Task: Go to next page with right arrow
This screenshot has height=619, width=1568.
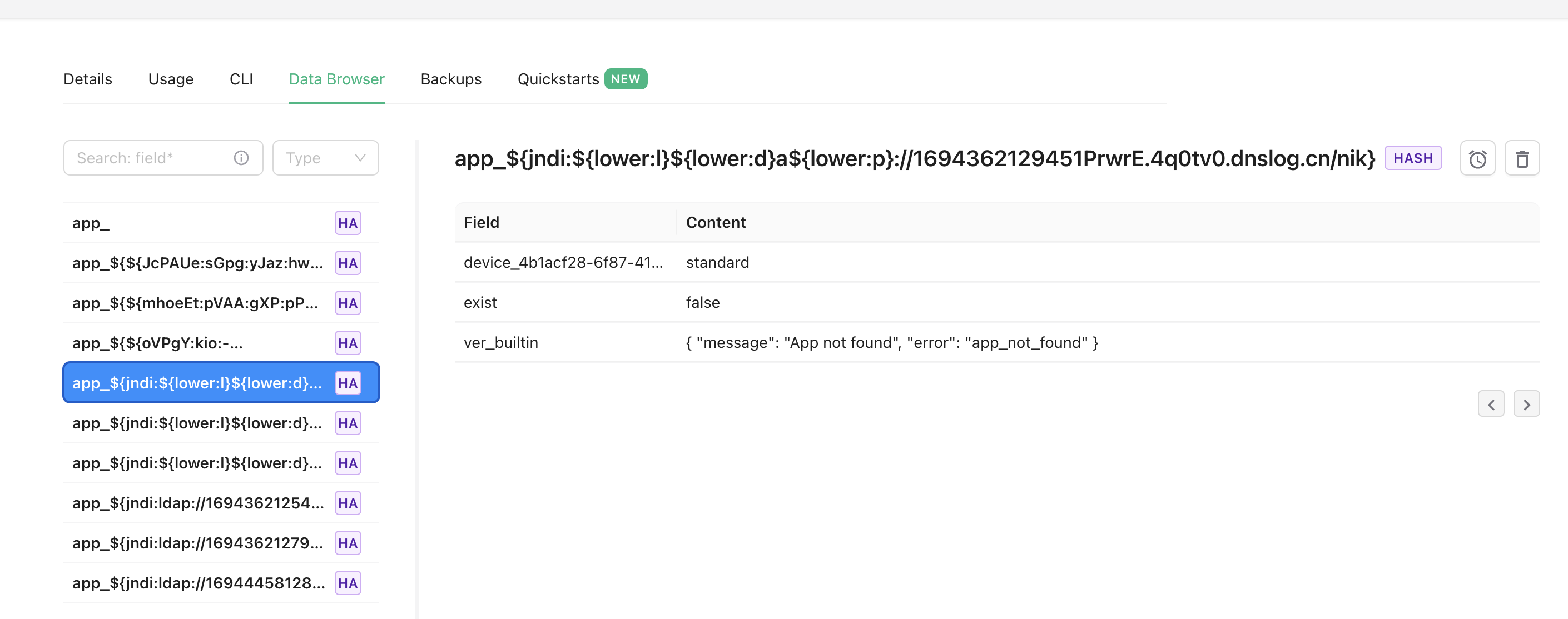Action: 1527,404
